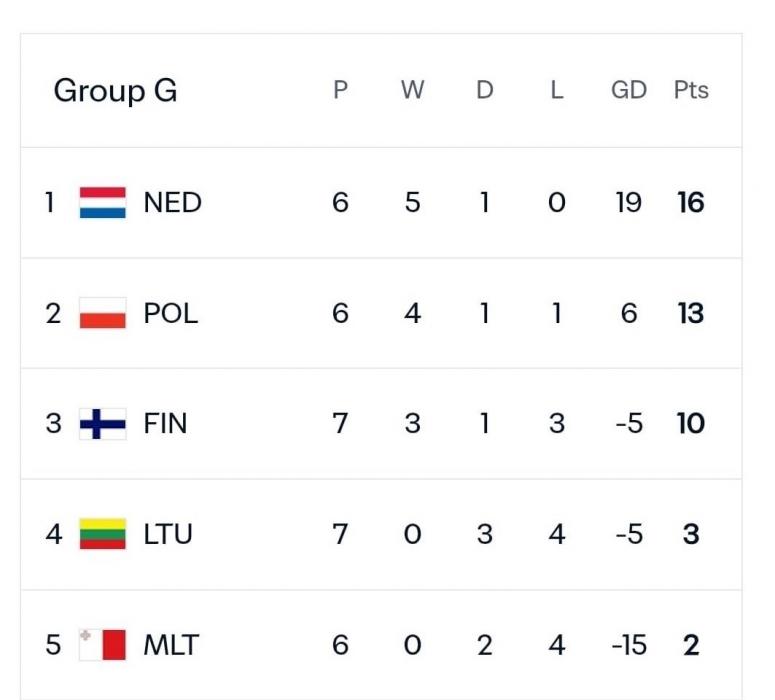The image size is (775, 700).
Task: Click the GD column header
Action: click(x=629, y=91)
